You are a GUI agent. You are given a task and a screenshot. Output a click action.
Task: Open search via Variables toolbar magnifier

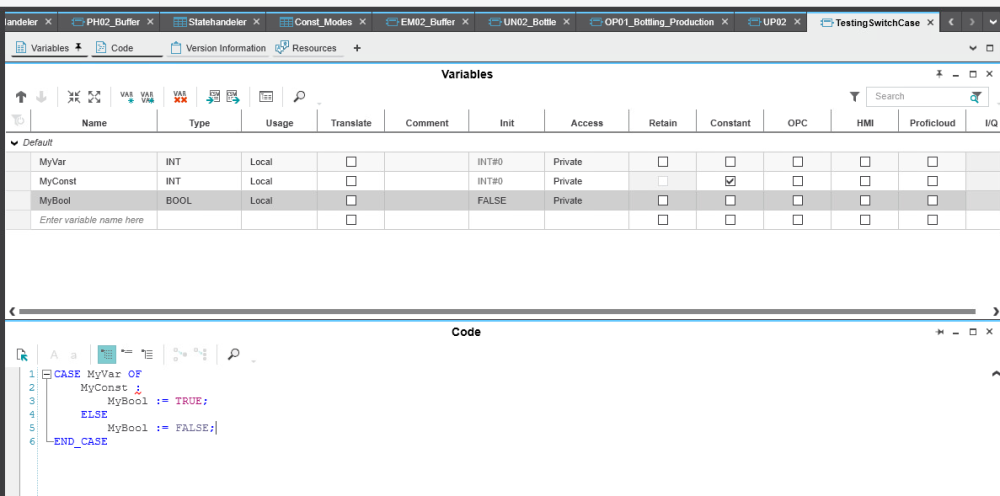point(299,96)
